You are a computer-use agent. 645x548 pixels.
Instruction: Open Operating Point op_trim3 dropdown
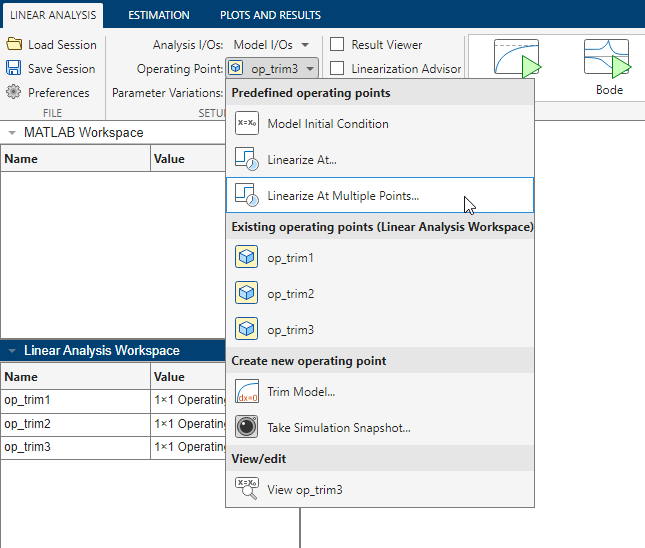272,68
